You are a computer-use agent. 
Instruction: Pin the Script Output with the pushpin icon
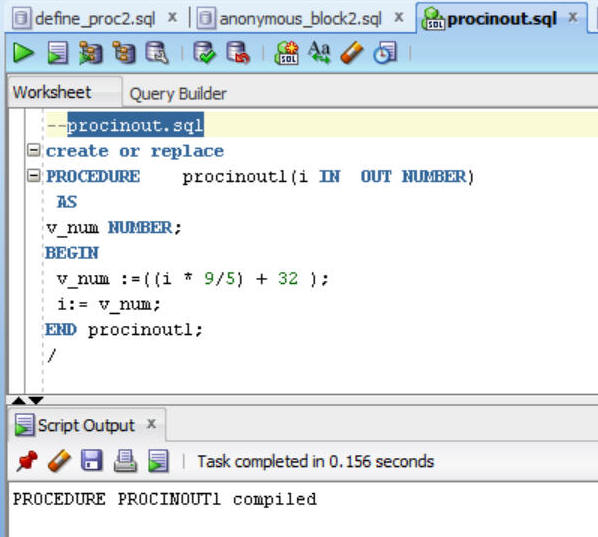coord(27,461)
